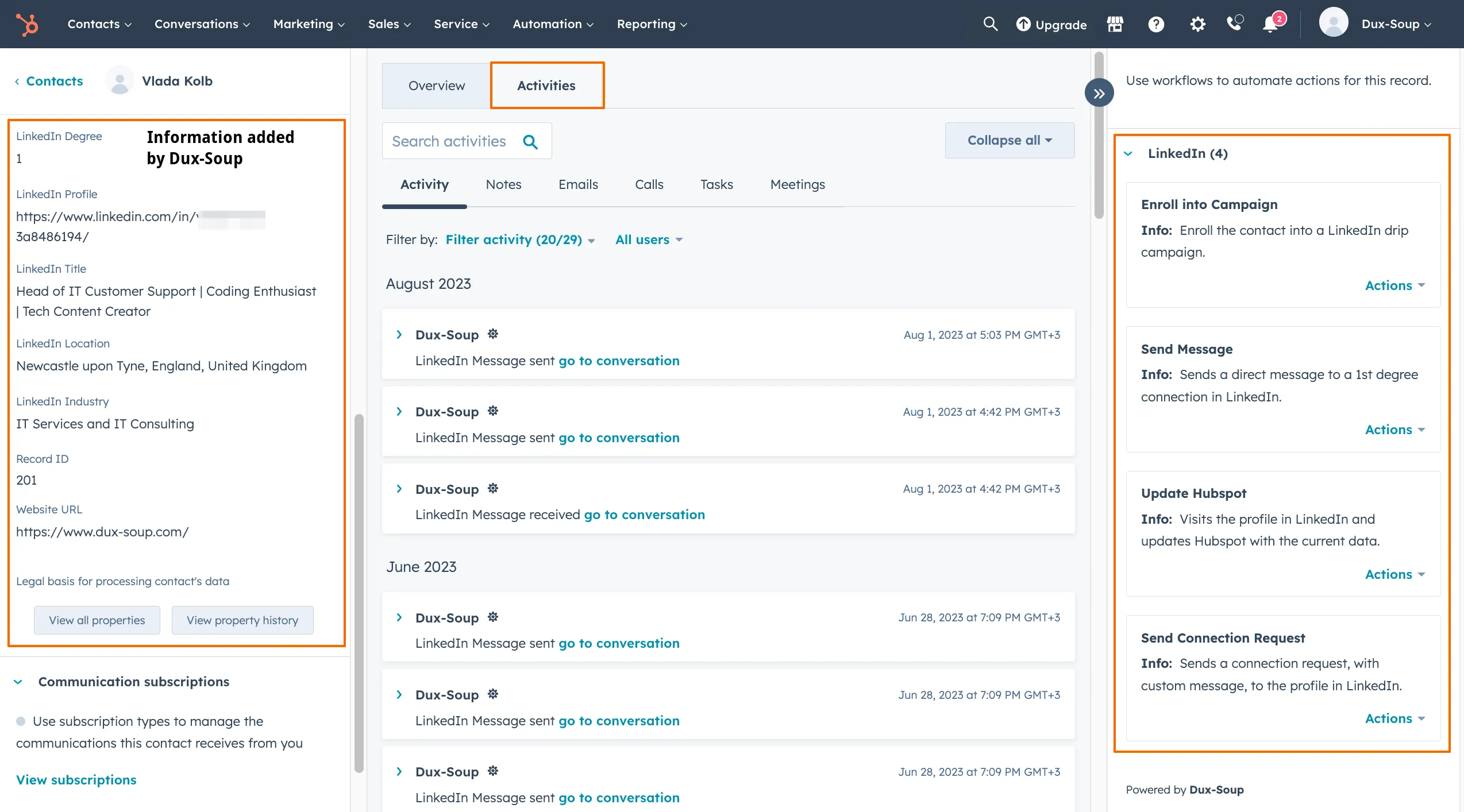Click the HubSpot sprocket logo

coord(26,24)
